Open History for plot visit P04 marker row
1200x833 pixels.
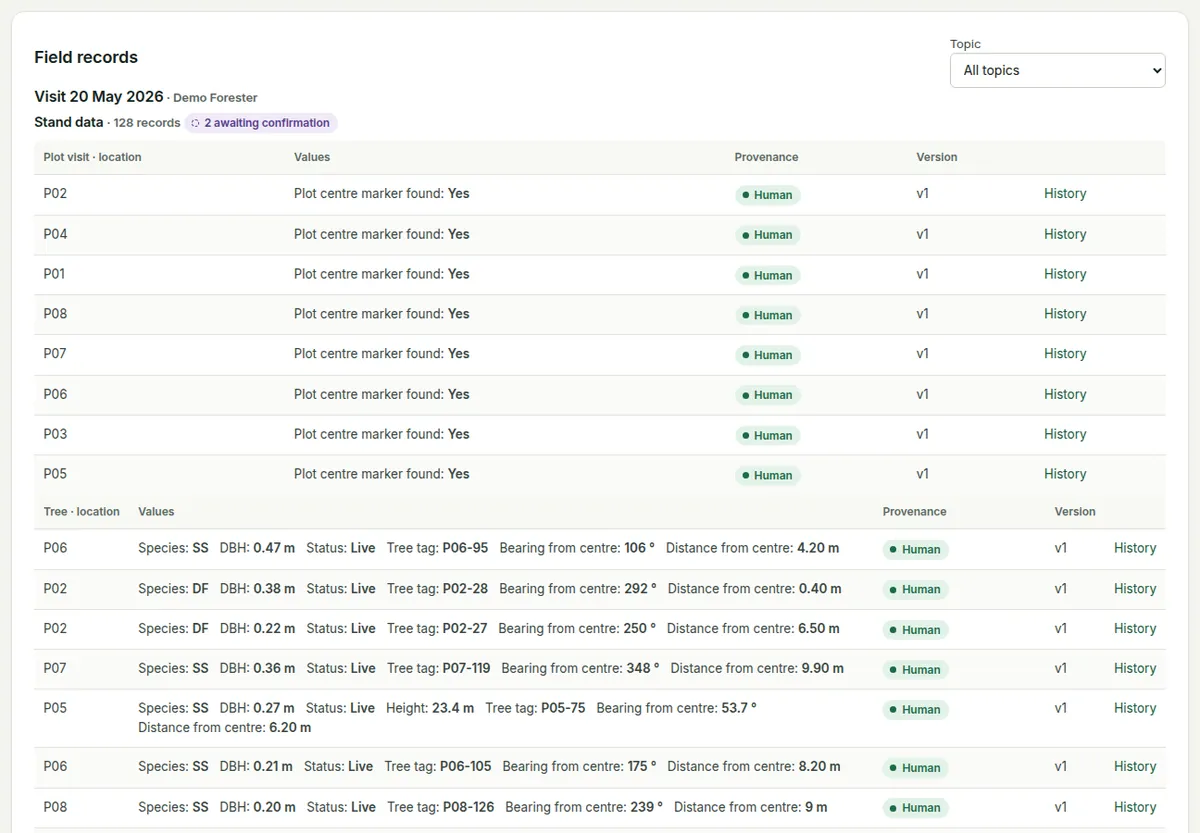point(1065,234)
